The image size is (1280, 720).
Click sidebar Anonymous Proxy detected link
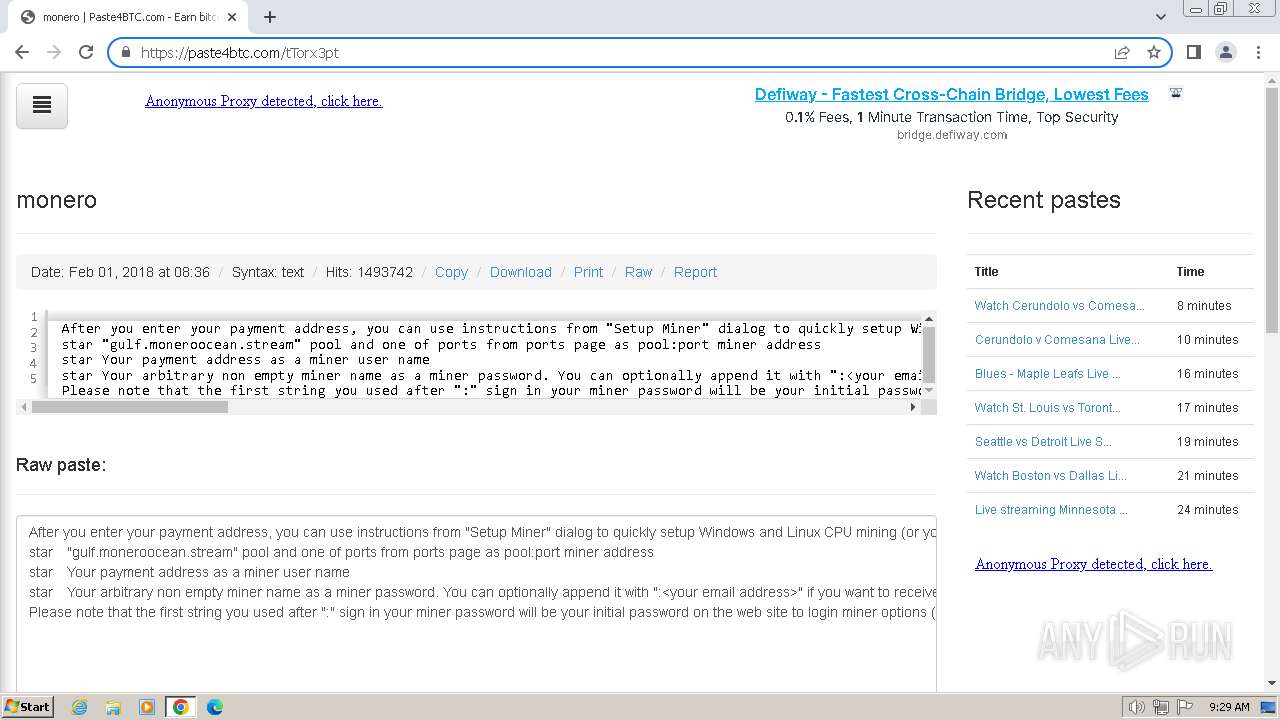coord(1093,564)
